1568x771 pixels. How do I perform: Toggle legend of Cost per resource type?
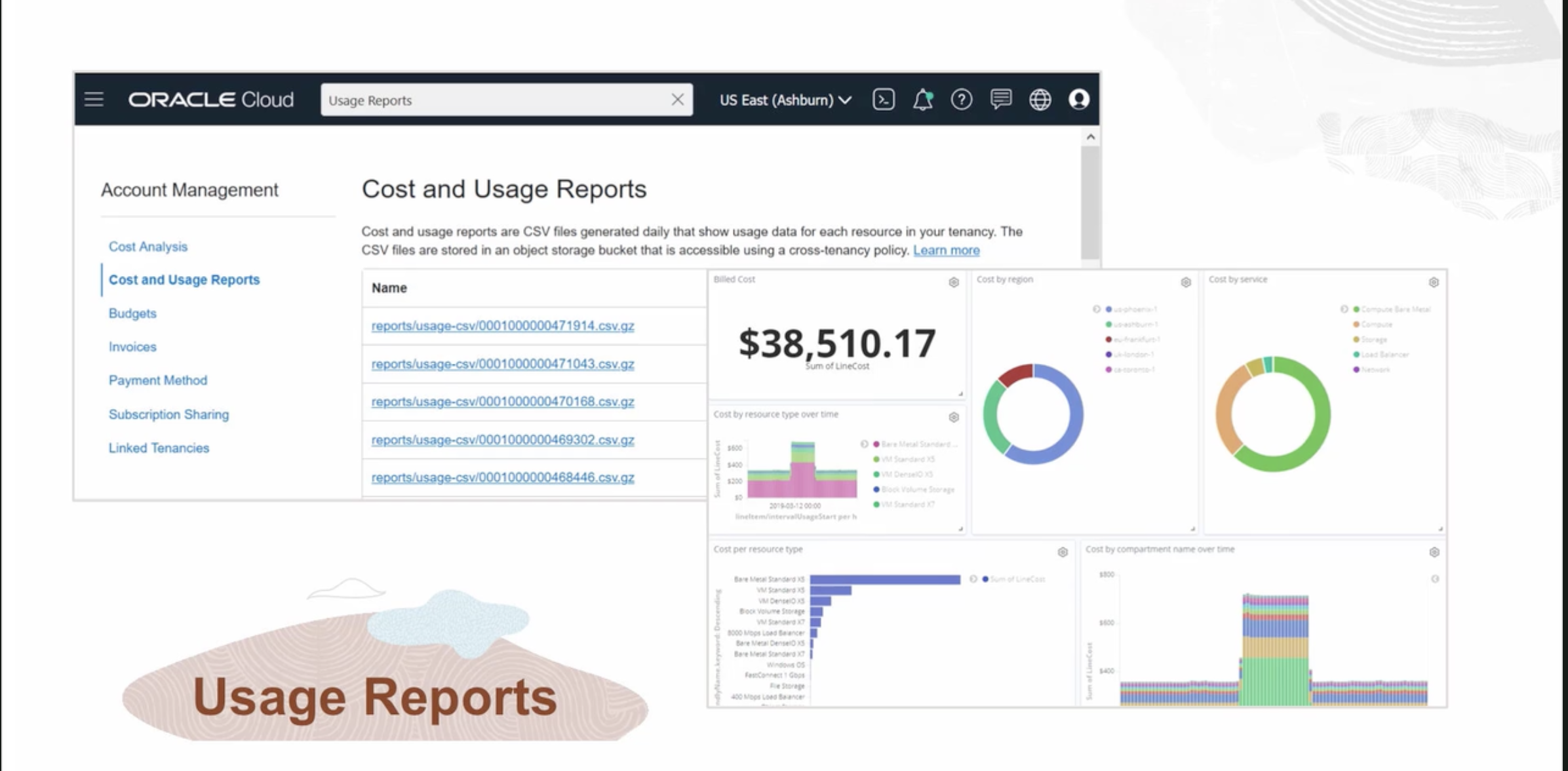pos(973,579)
